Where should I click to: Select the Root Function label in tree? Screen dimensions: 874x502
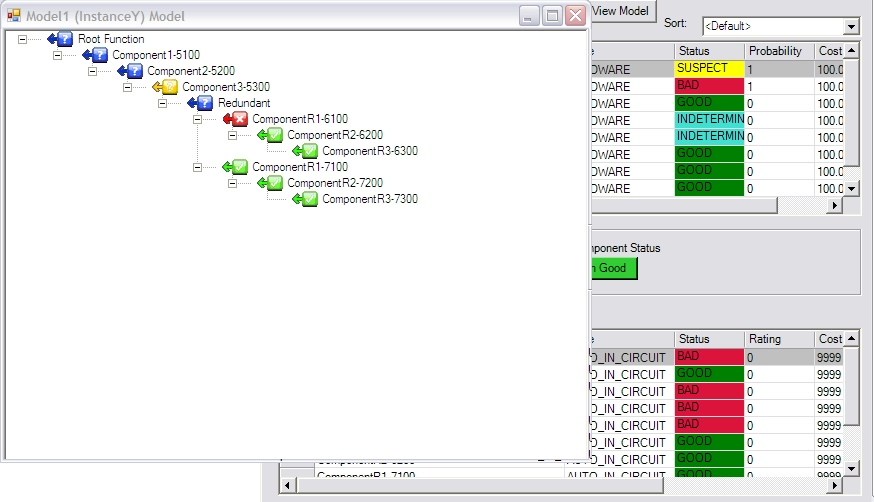(x=111, y=39)
